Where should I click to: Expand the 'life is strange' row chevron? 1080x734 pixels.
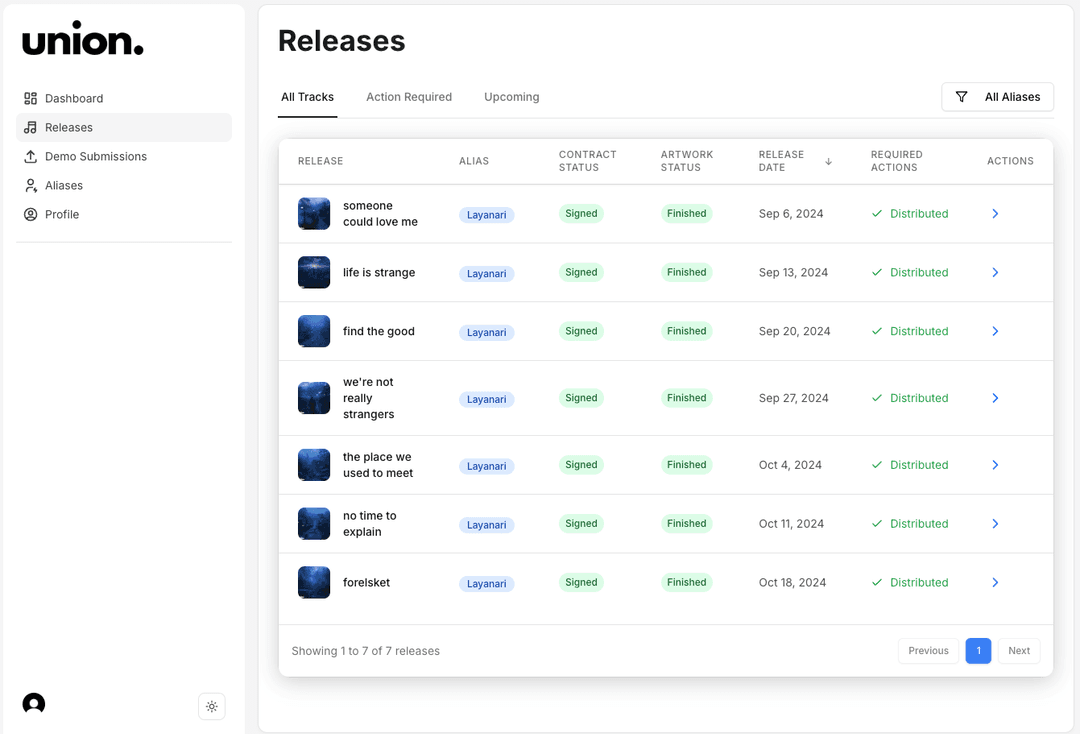995,272
